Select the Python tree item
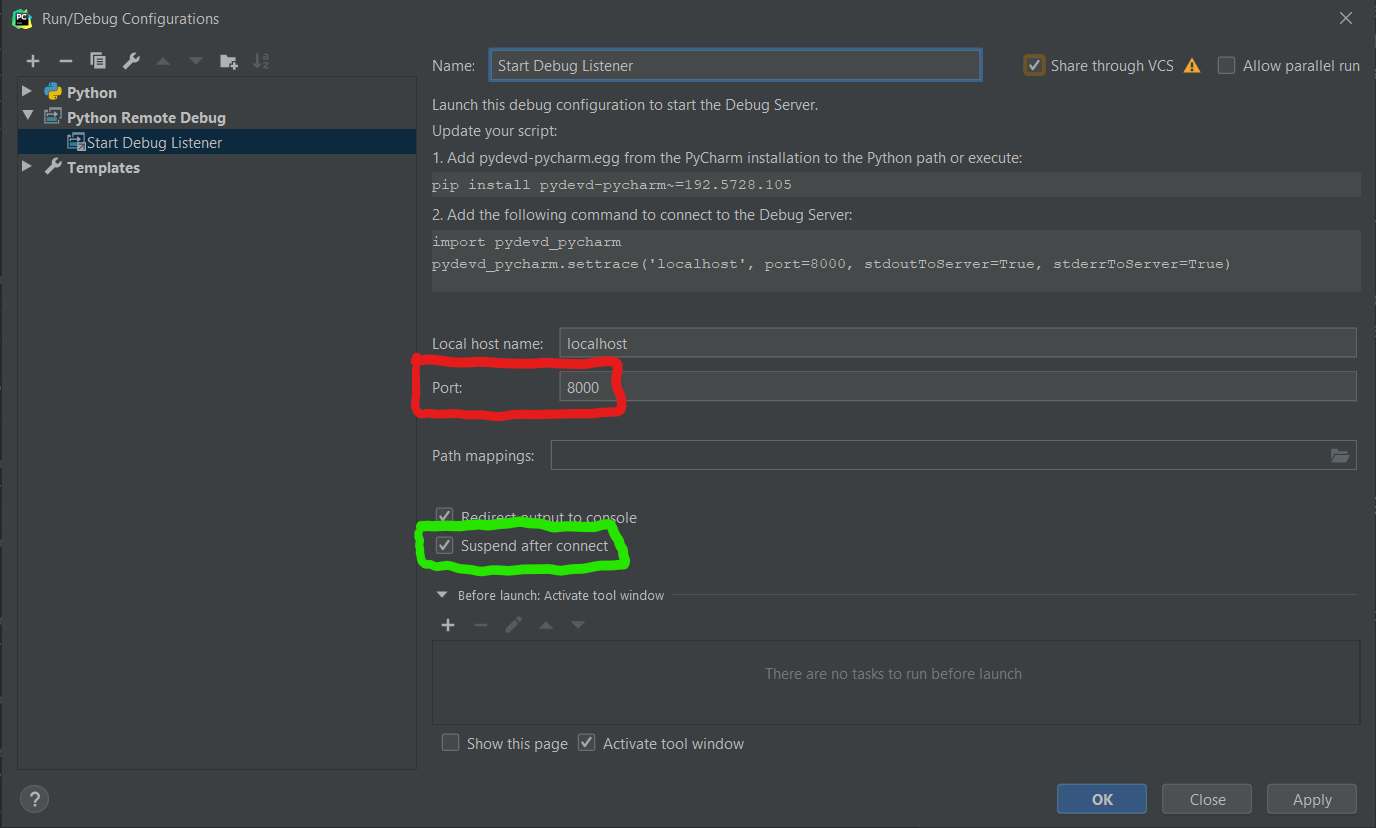This screenshot has width=1376, height=828. coord(92,92)
